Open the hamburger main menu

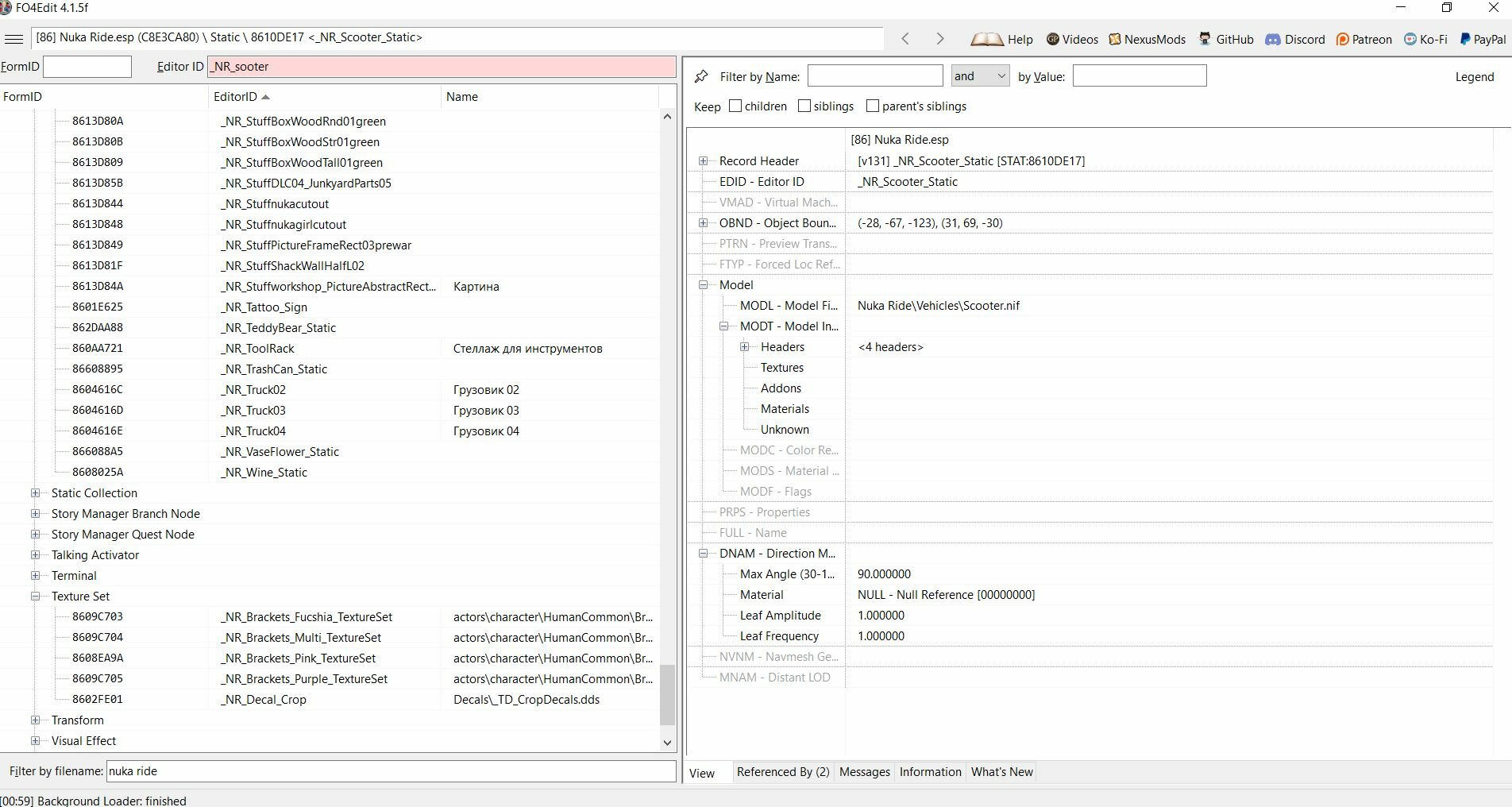click(13, 39)
